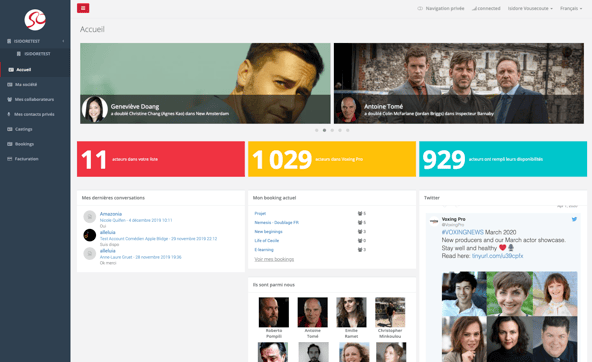Open the tinyurl.com link in the tweet

(497, 256)
